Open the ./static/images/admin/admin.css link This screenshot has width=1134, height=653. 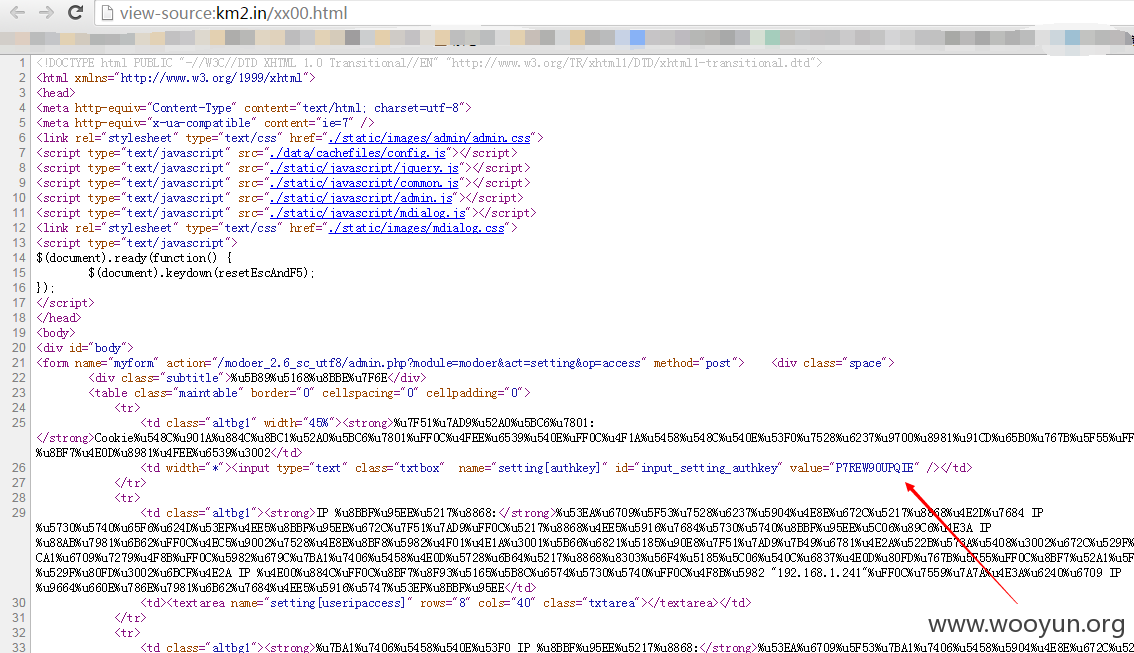[432, 138]
